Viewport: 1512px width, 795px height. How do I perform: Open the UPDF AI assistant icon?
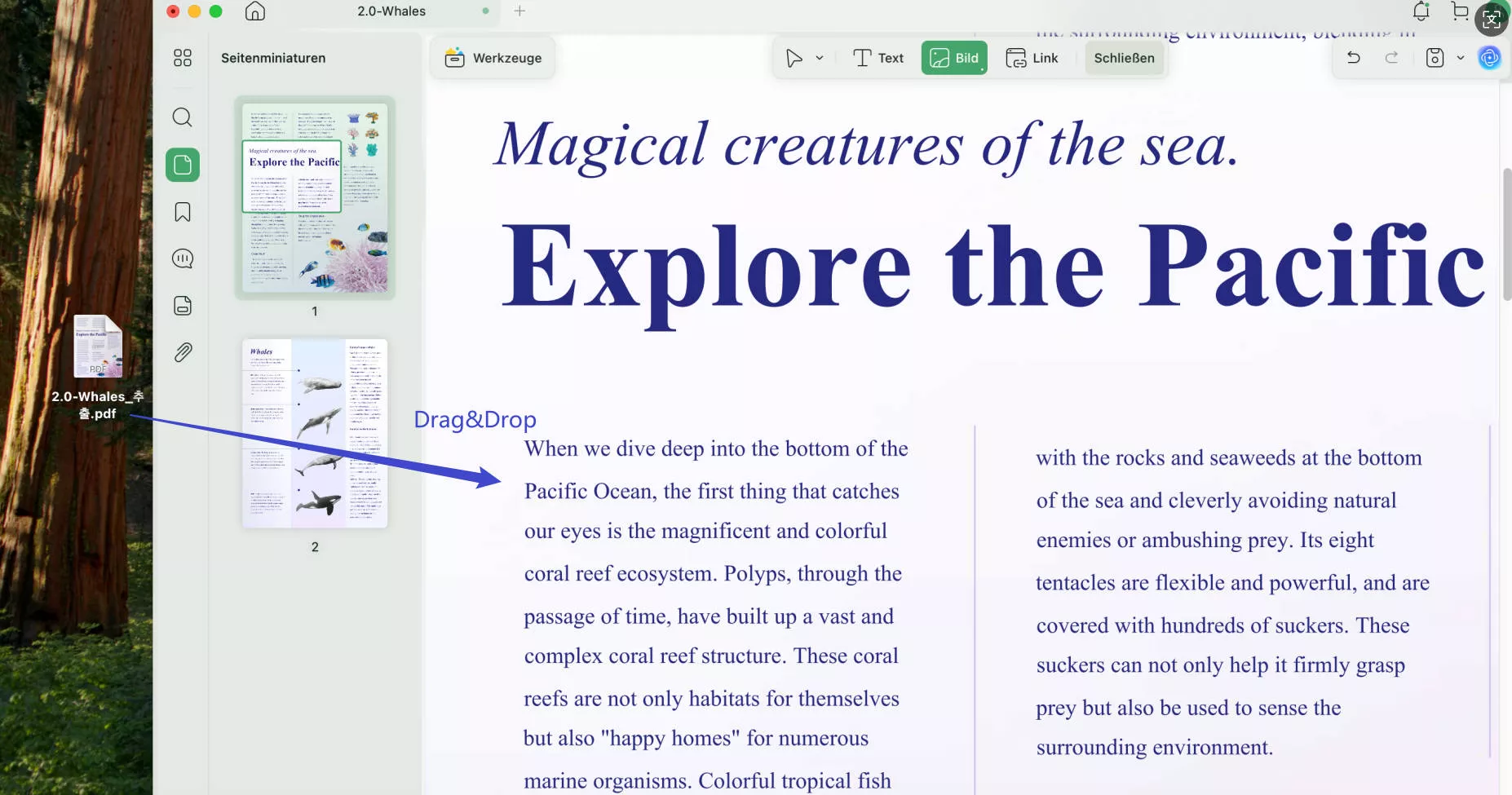pos(1489,58)
